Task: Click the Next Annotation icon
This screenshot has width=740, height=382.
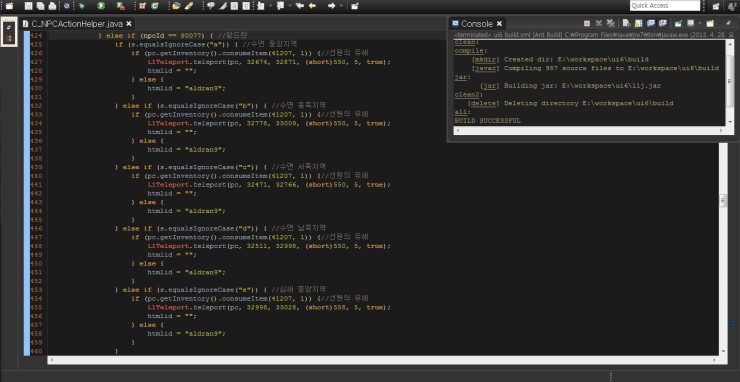Action: click(x=261, y=6)
